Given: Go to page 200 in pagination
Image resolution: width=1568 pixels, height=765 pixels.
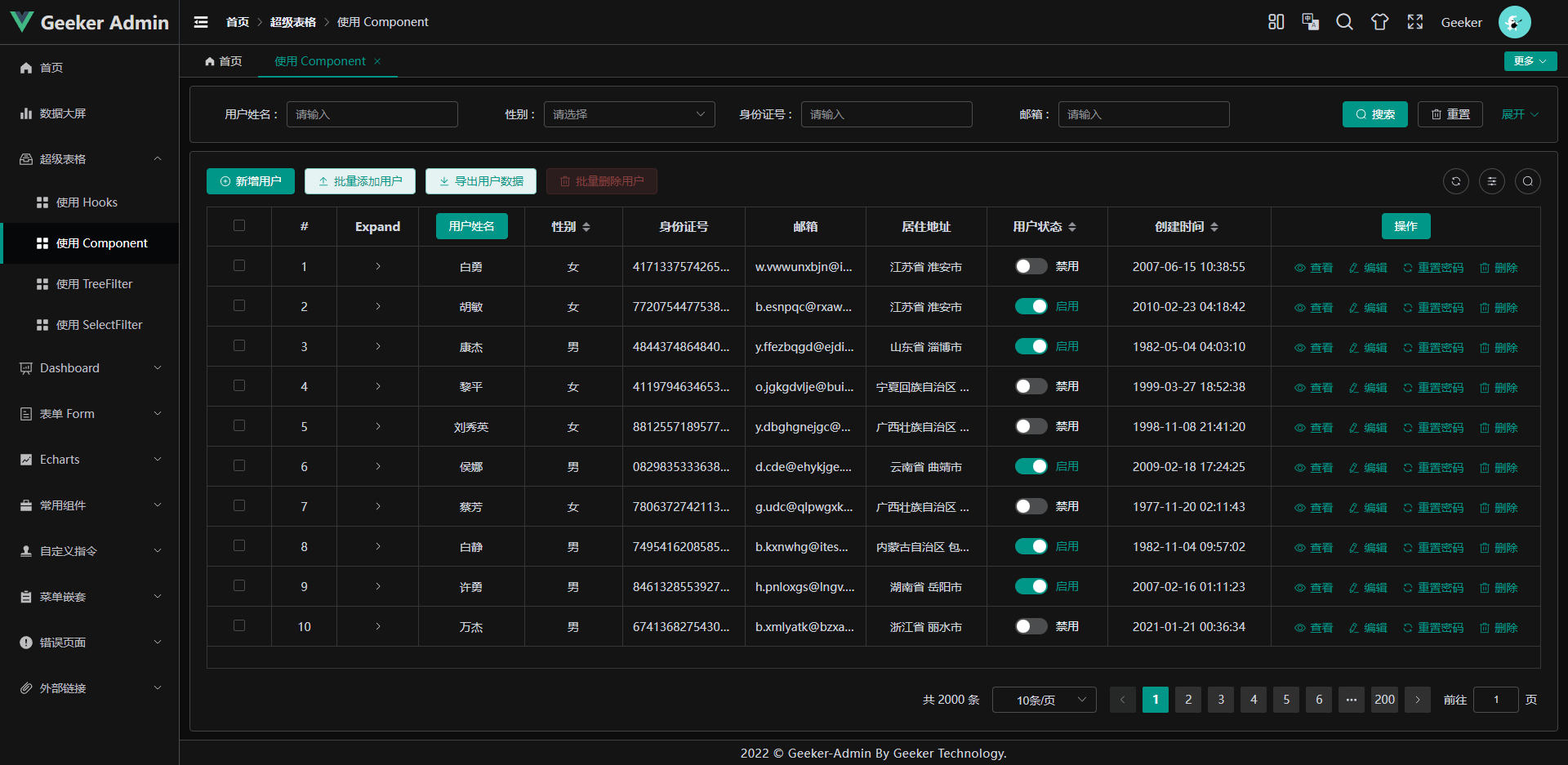Looking at the screenshot, I should (x=1384, y=700).
